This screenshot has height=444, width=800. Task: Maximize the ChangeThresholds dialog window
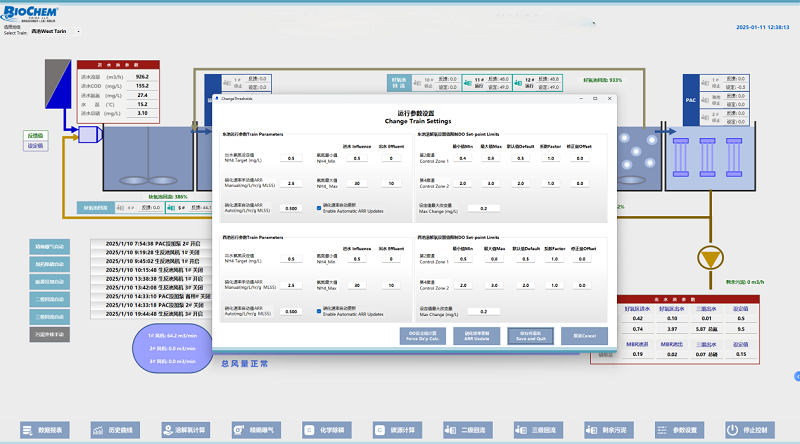(x=595, y=98)
